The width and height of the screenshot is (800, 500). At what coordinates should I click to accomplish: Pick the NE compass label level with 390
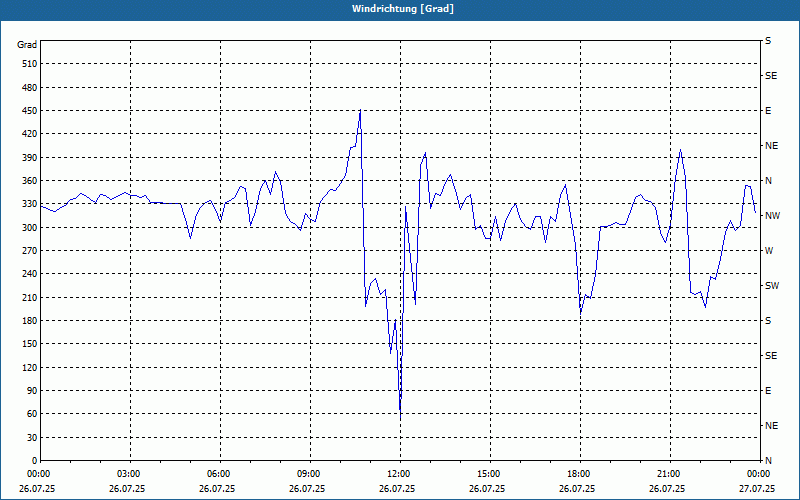coord(771,146)
